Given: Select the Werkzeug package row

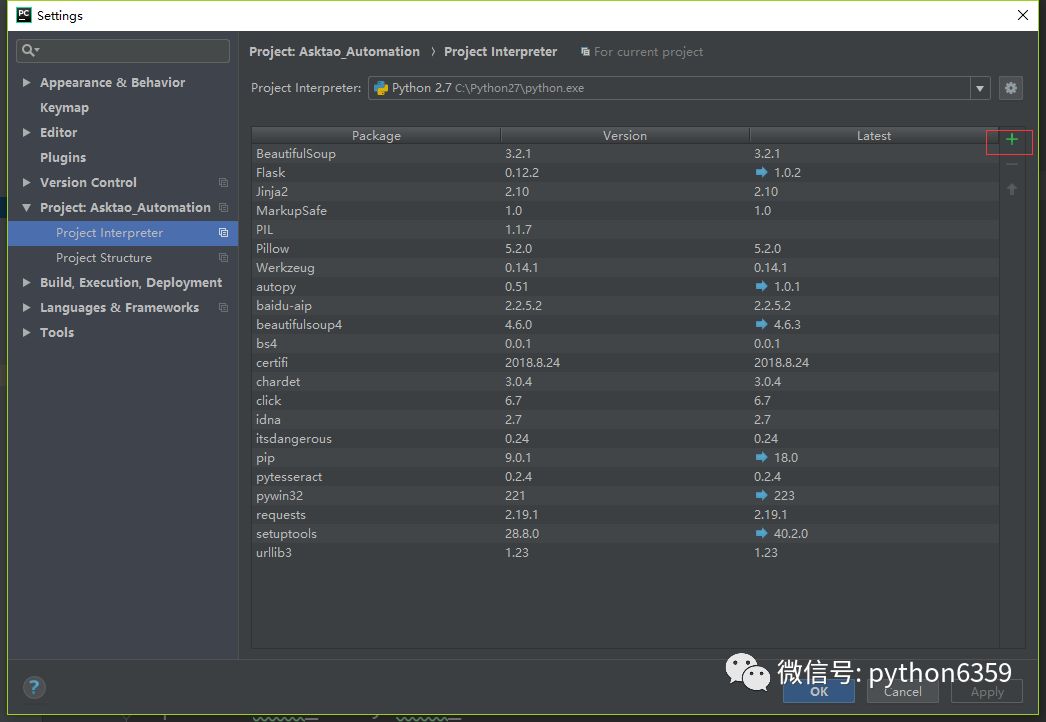Looking at the screenshot, I should (x=625, y=268).
